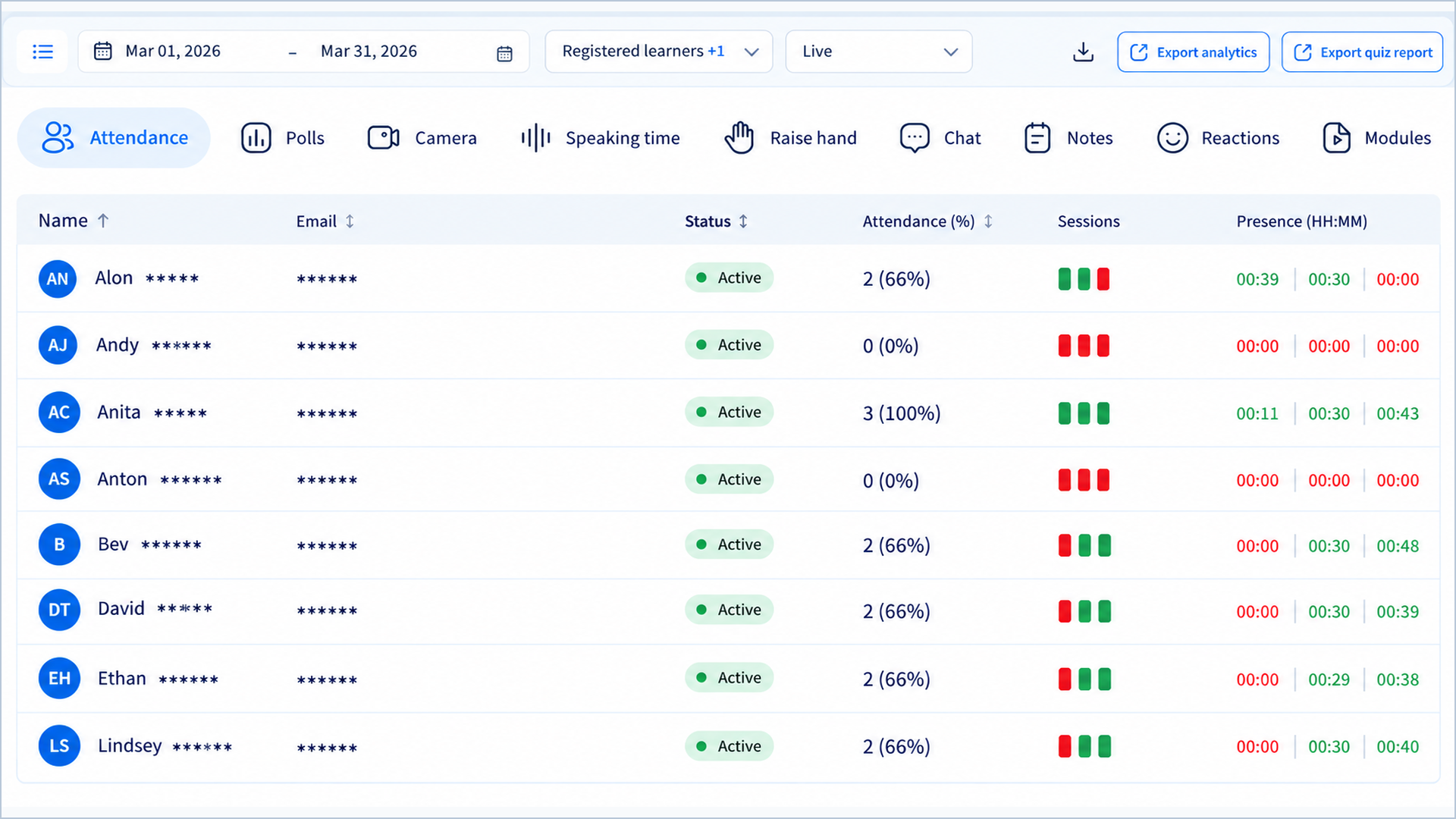This screenshot has height=819, width=1456.
Task: Open the Raise hand tab
Action: tap(790, 138)
